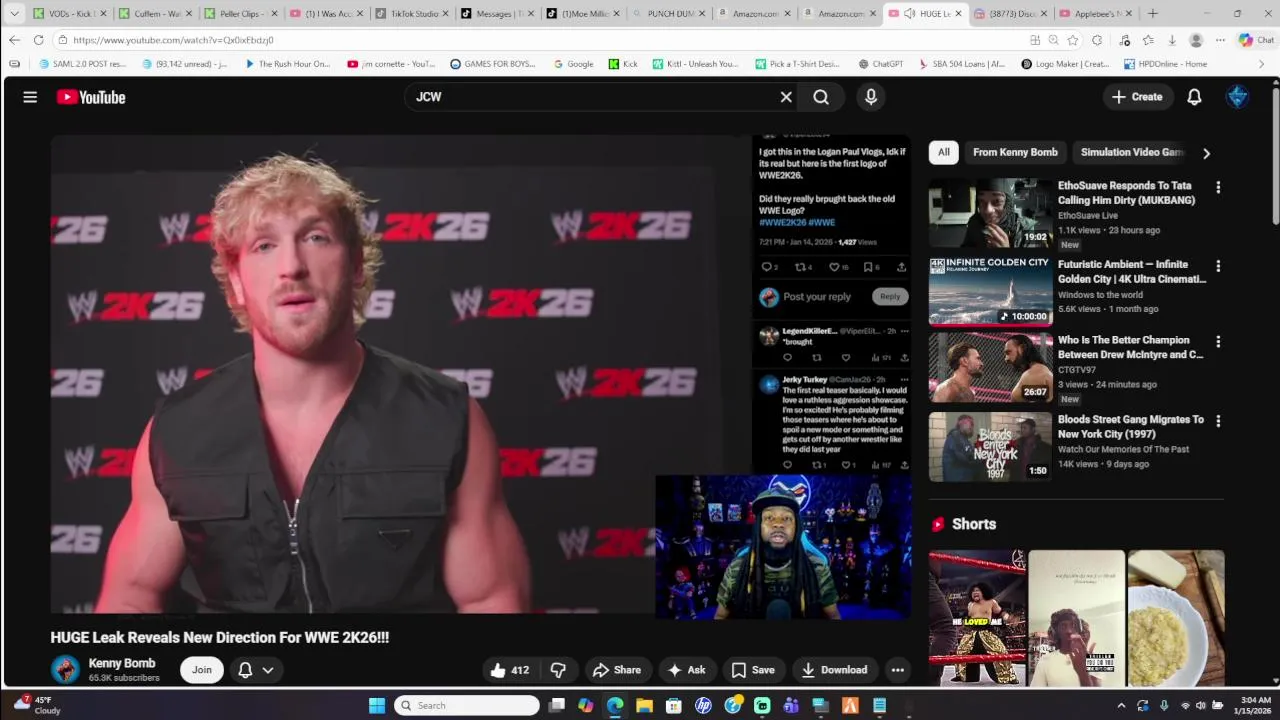Screen dimensions: 1280x720
Task: Go to the YouTube home logo
Action: (x=91, y=97)
